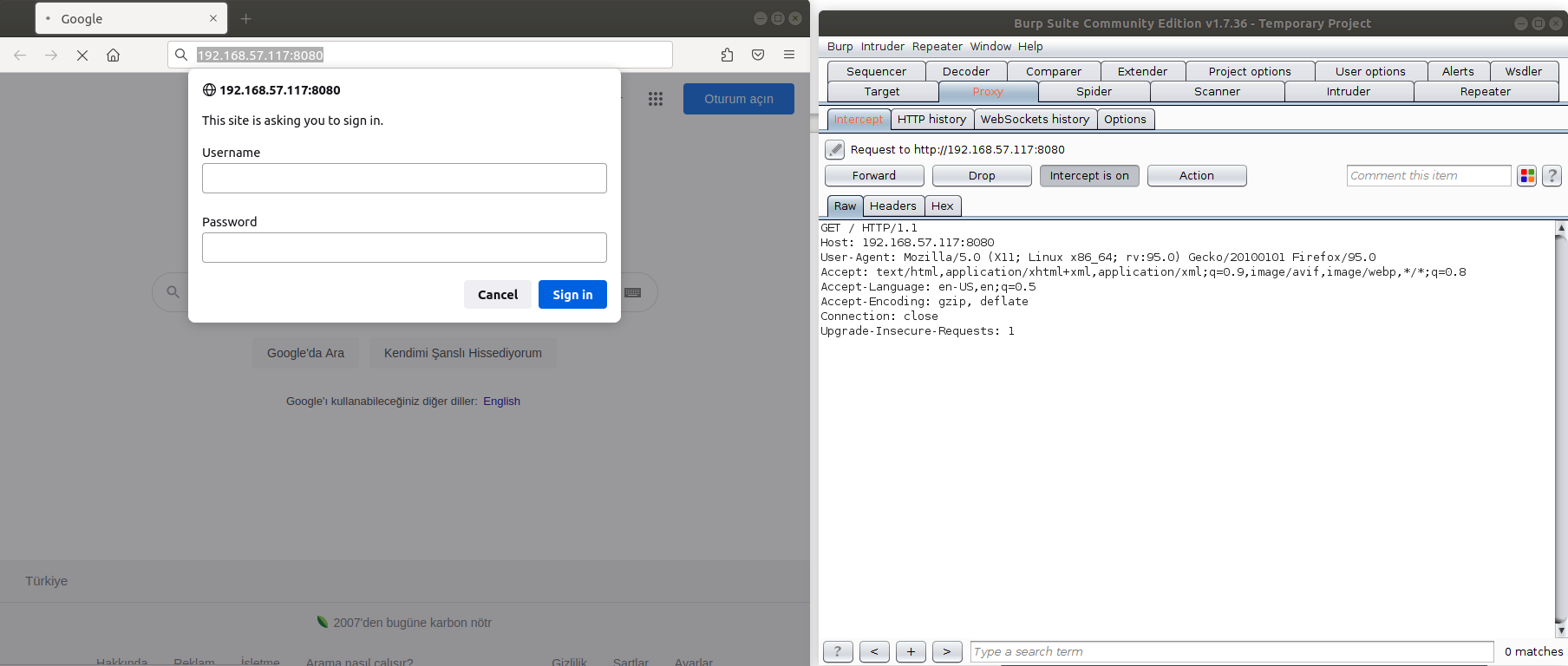Go to Firefox home page icon
The height and width of the screenshot is (666, 1568).
click(113, 55)
